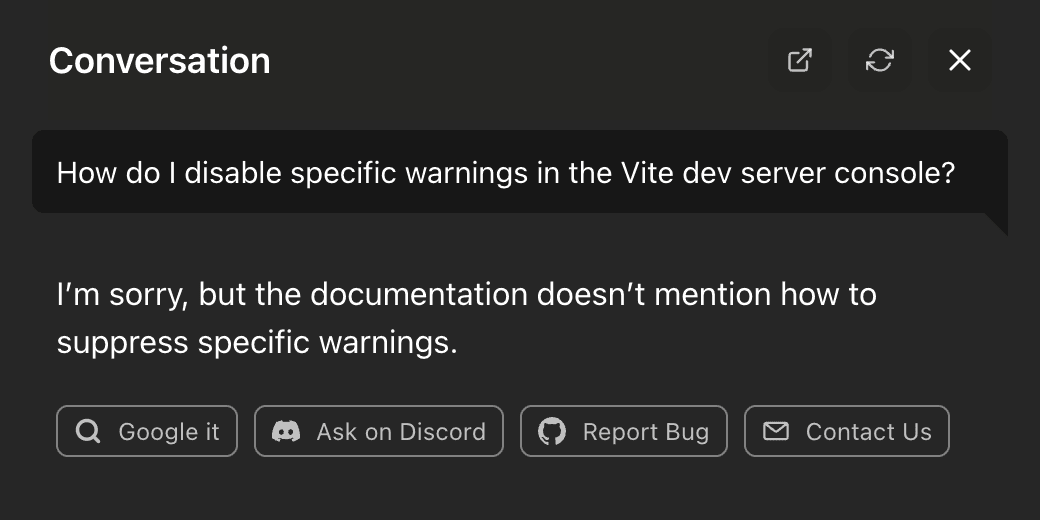Click the "Contact Us" label text
The image size is (1040, 520).
[x=868, y=432]
